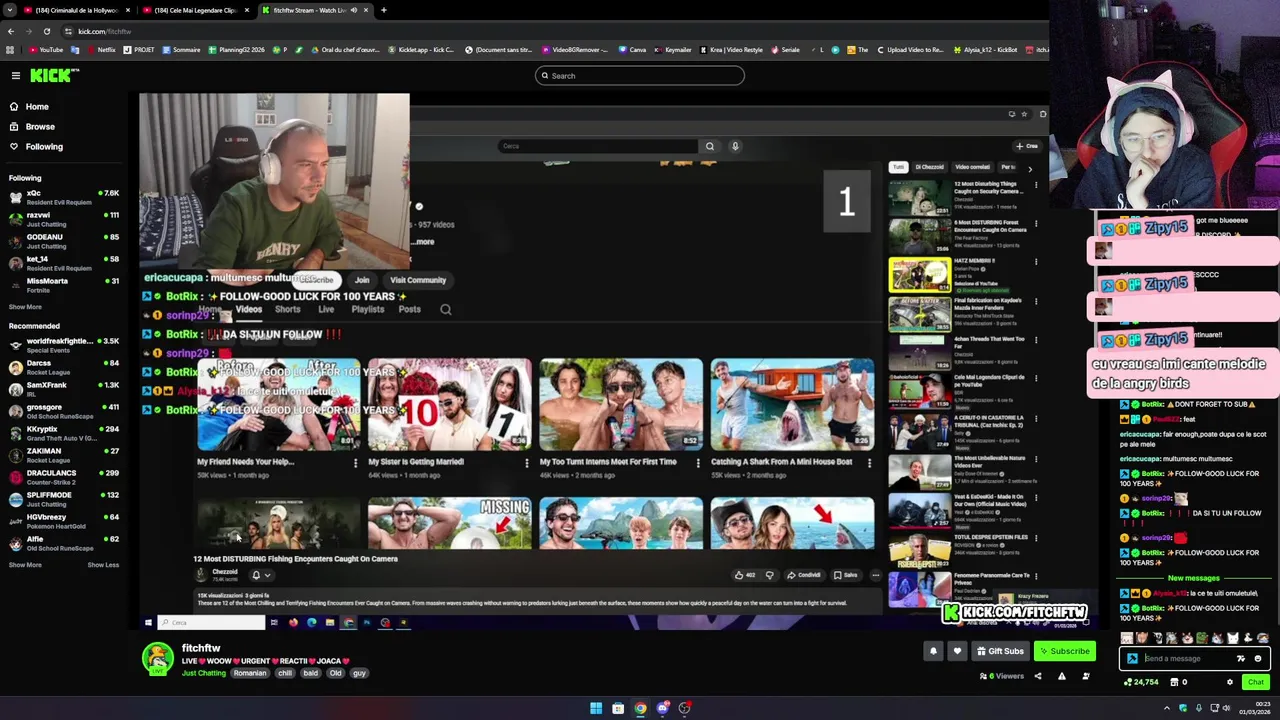Image resolution: width=1280 pixels, height=720 pixels.
Task: Open GODEANU channel in Following list
Action: (62, 241)
